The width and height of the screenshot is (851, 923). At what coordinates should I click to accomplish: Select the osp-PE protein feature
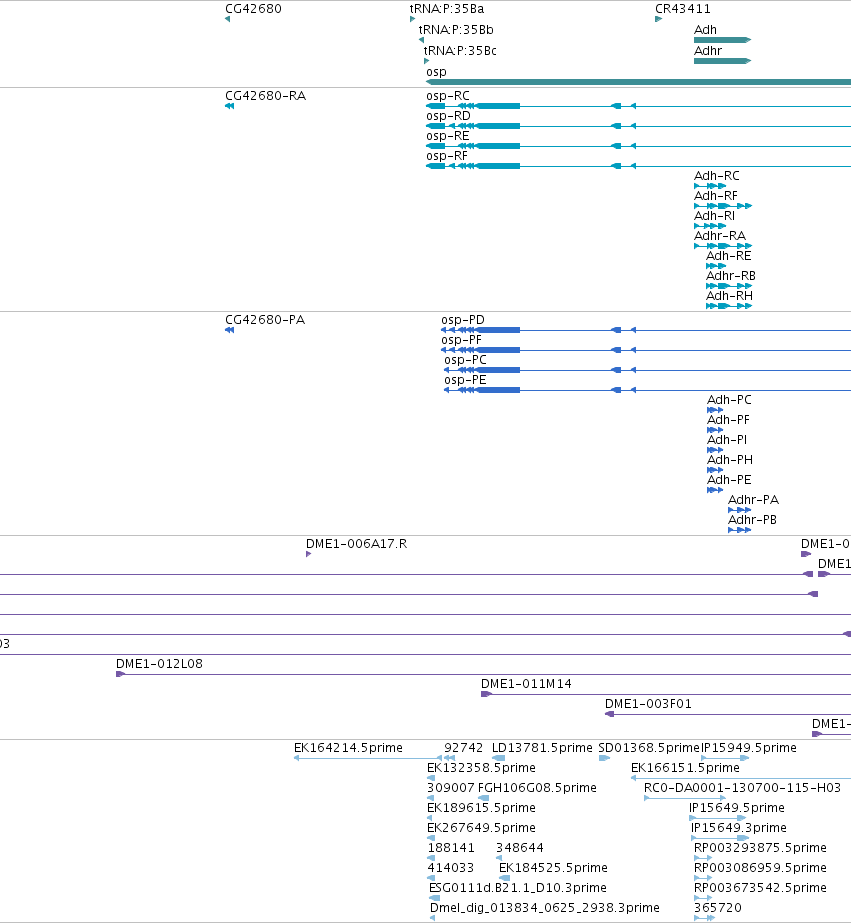click(647, 390)
